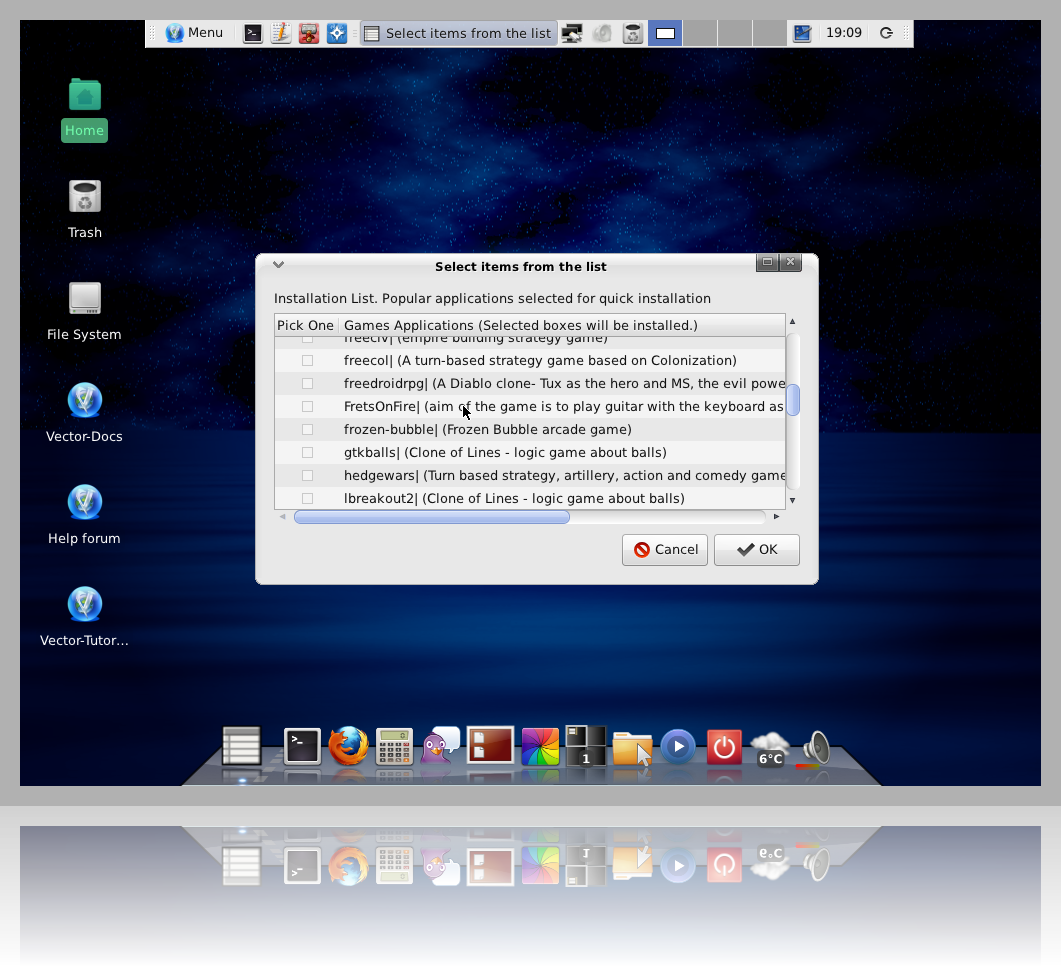Screen dimensions: 1061x967
Task: Open Firefox from the bottom dock
Action: pos(349,746)
